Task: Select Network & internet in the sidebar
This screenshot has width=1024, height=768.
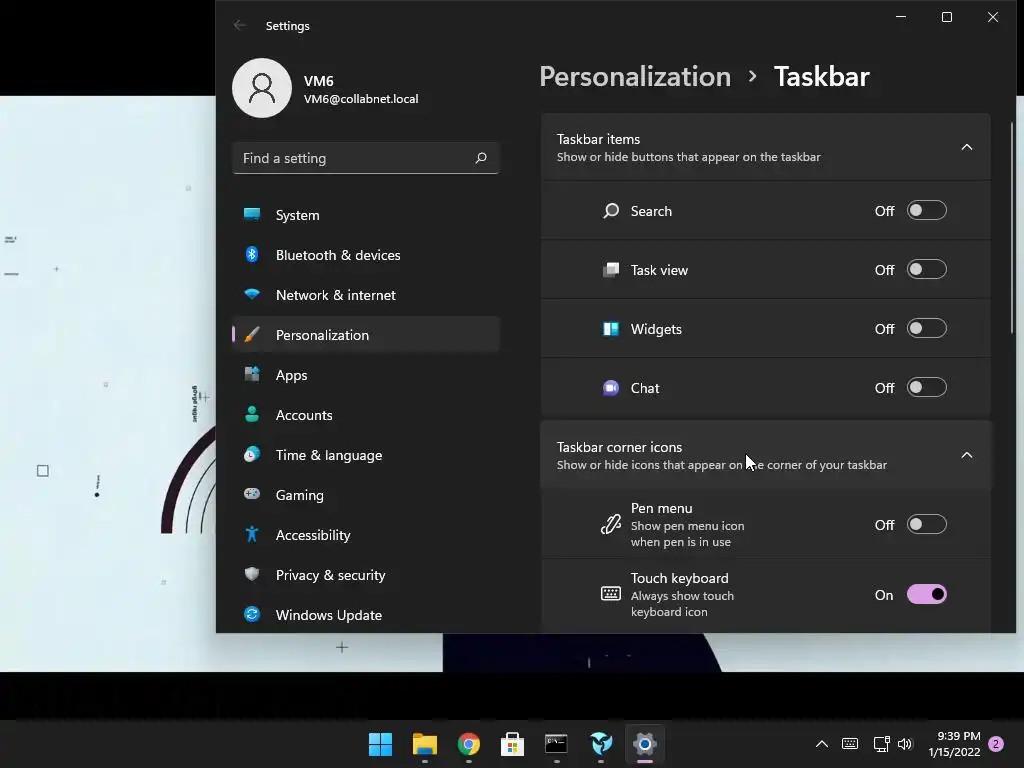Action: pyautogui.click(x=366, y=295)
